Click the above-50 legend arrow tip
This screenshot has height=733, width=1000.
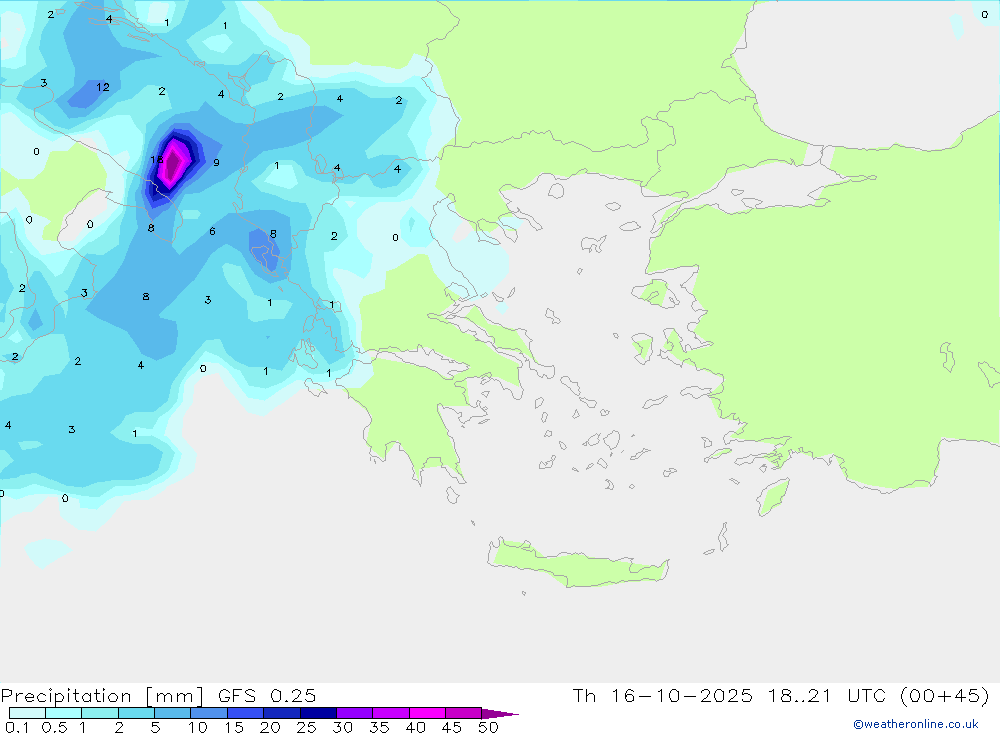tap(500, 713)
